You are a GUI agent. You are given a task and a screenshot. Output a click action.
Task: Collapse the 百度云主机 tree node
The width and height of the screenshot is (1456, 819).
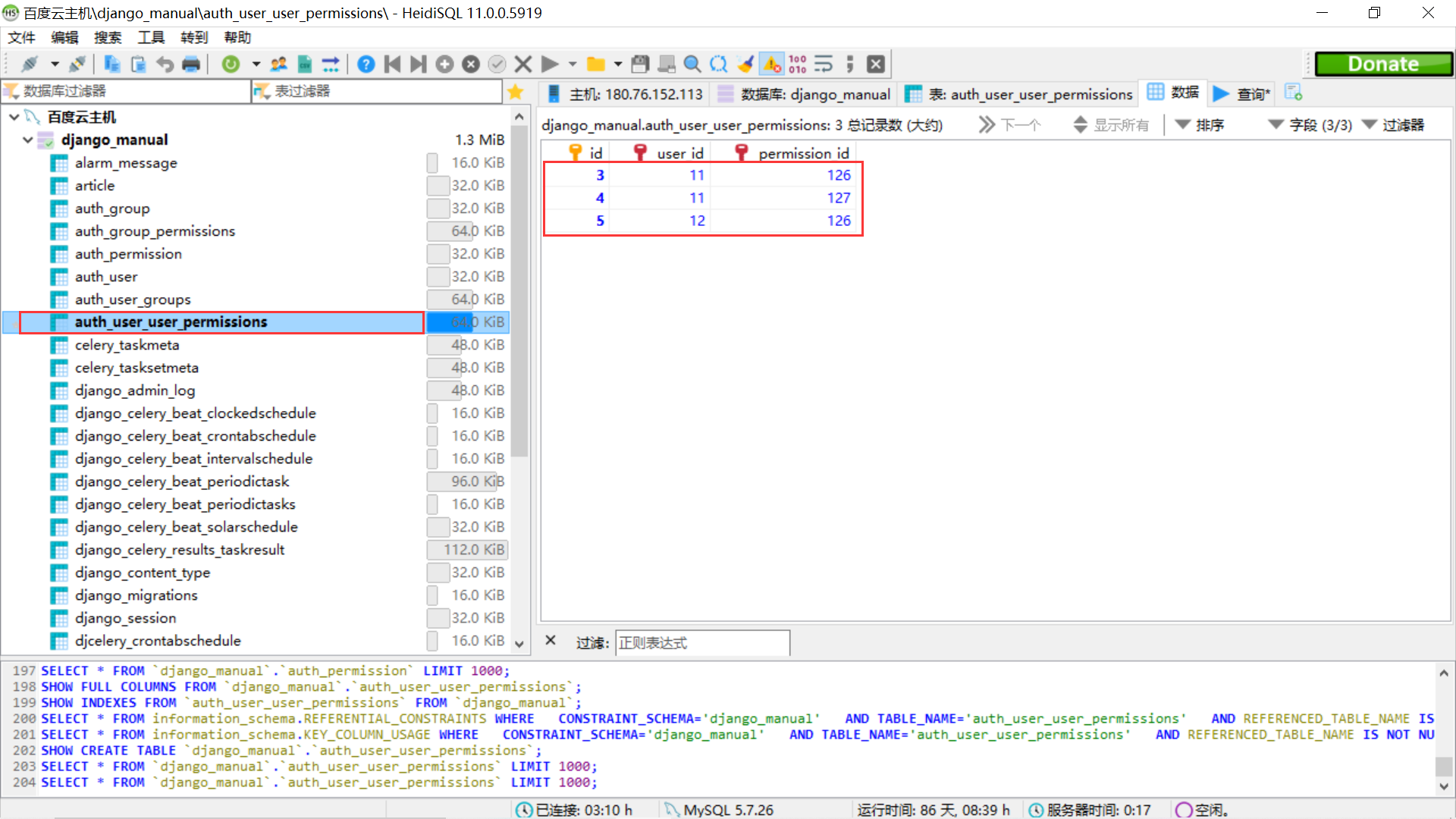[14, 117]
